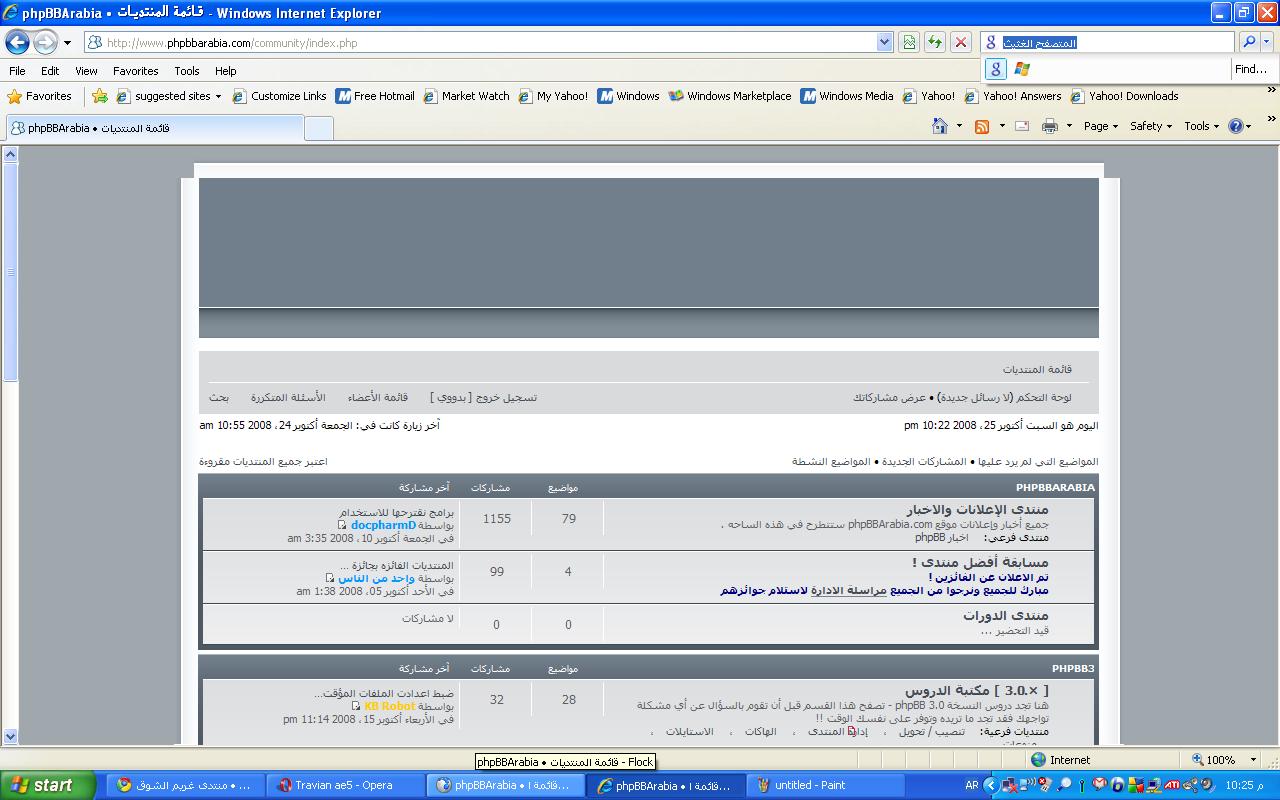Expand the zoom level dropdown arrow
The height and width of the screenshot is (800, 1280).
tap(1254, 760)
